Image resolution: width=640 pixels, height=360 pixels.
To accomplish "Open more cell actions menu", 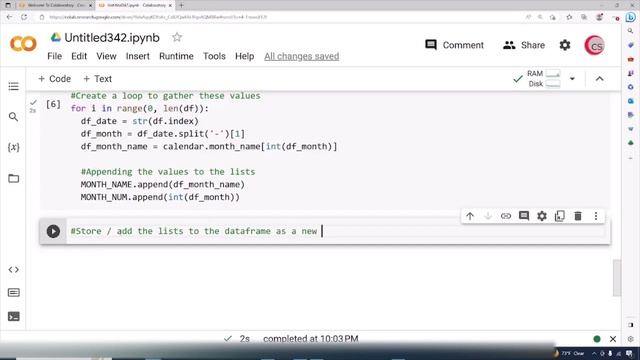I will click(x=596, y=216).
